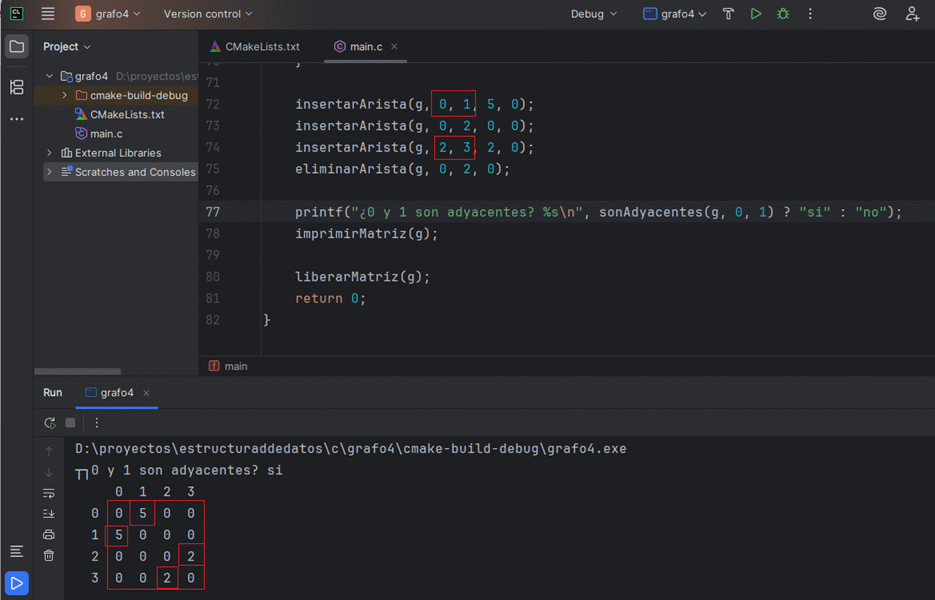Viewport: 935px width, 600px height.
Task: Clear the console output with the trash icon
Action: coord(49,555)
